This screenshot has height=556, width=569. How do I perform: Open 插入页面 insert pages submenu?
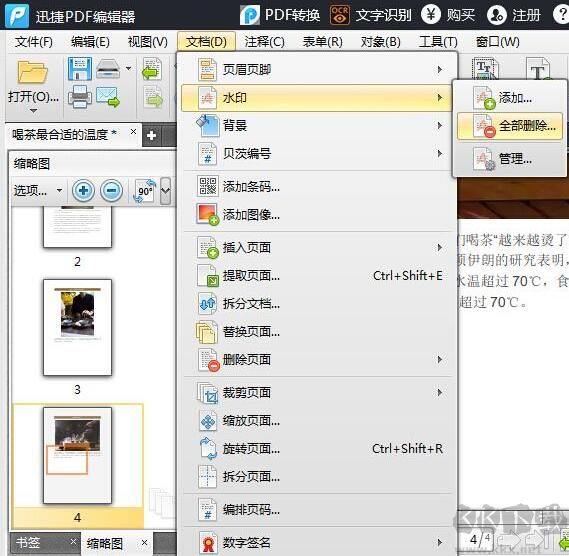coord(315,248)
